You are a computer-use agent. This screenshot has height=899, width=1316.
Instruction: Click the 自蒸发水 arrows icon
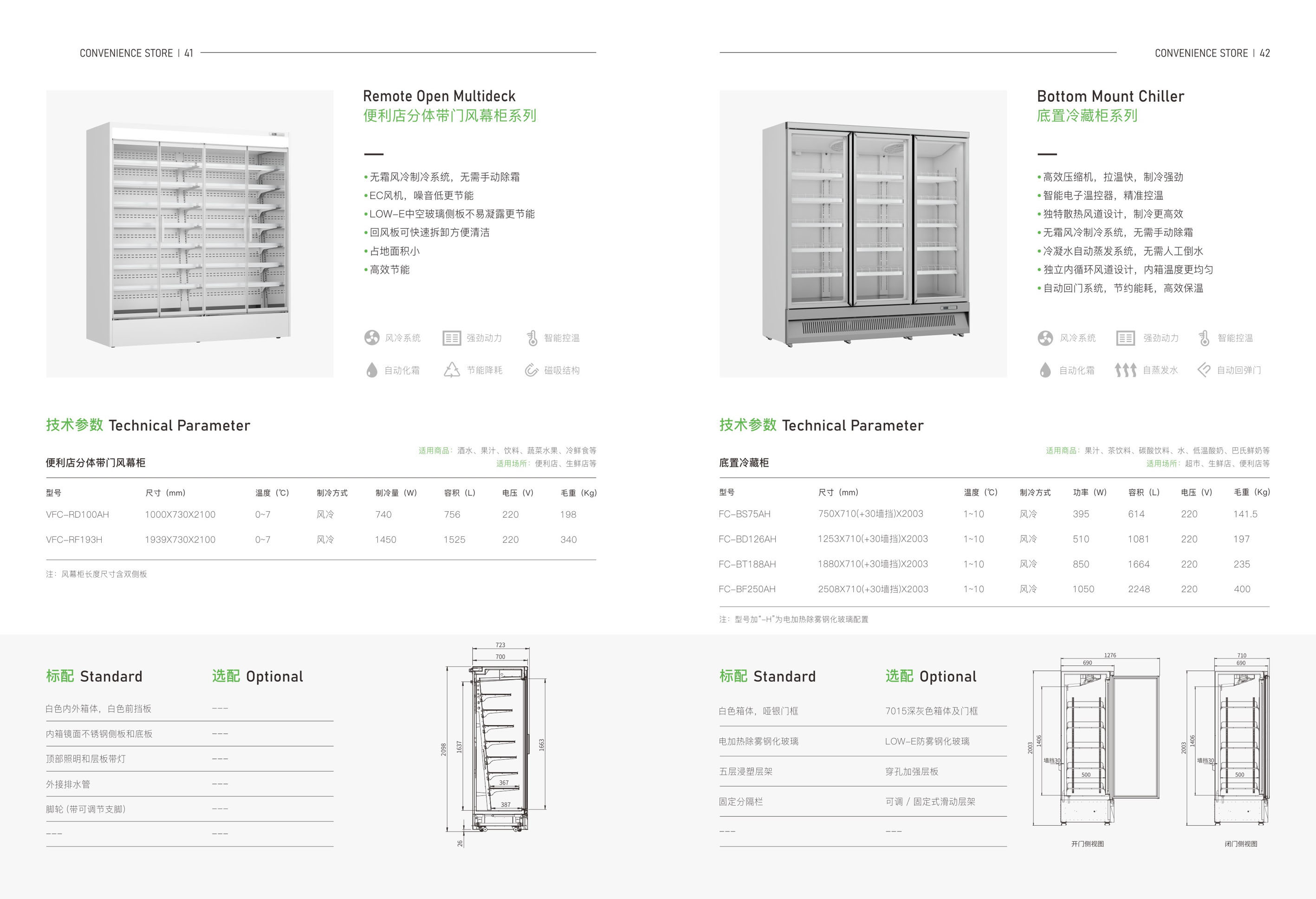[1125, 370]
